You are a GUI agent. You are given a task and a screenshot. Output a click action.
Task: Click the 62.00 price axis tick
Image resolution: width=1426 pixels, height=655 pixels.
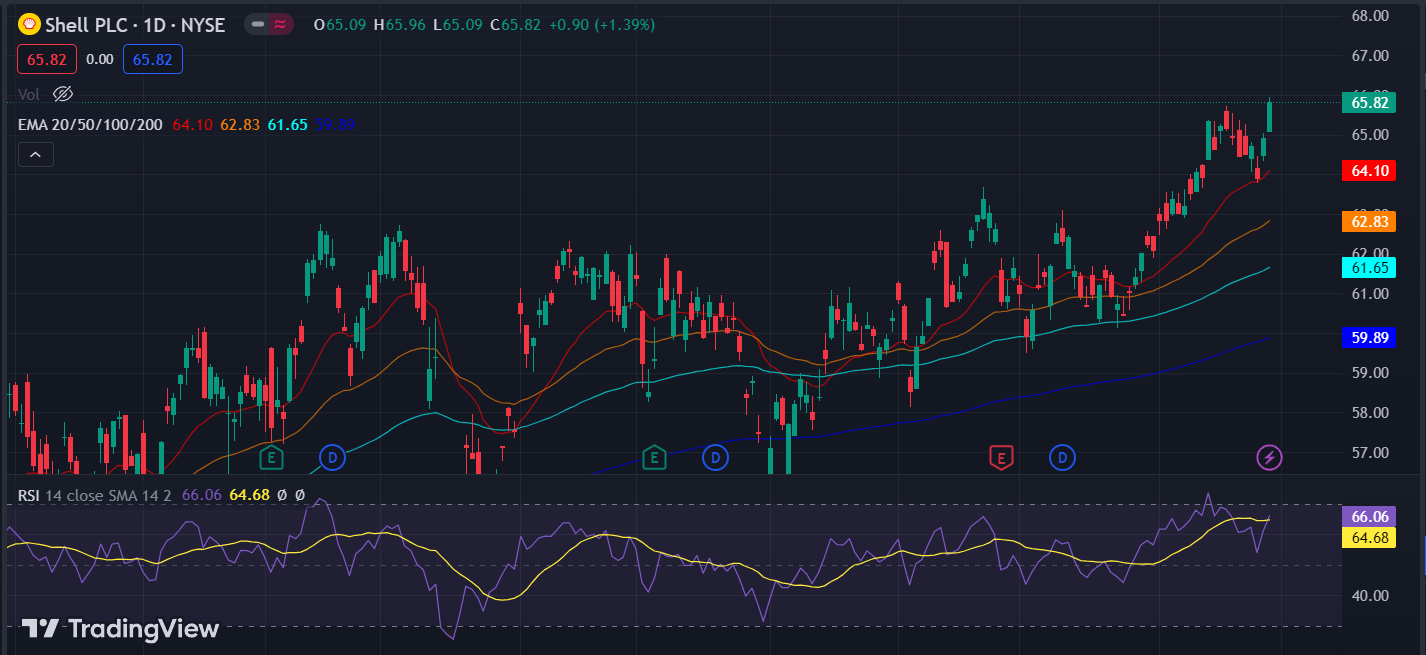[1369, 253]
